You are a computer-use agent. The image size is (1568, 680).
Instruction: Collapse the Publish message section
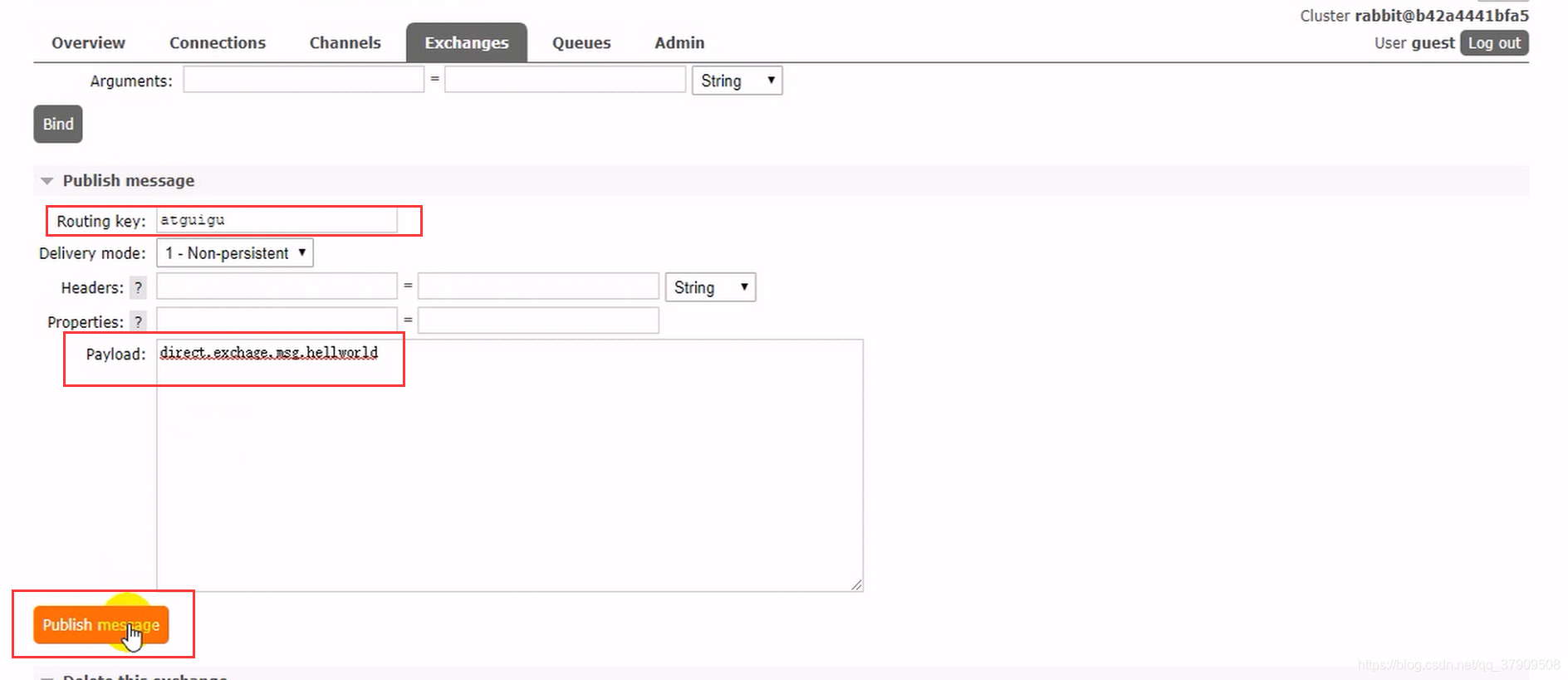[47, 181]
